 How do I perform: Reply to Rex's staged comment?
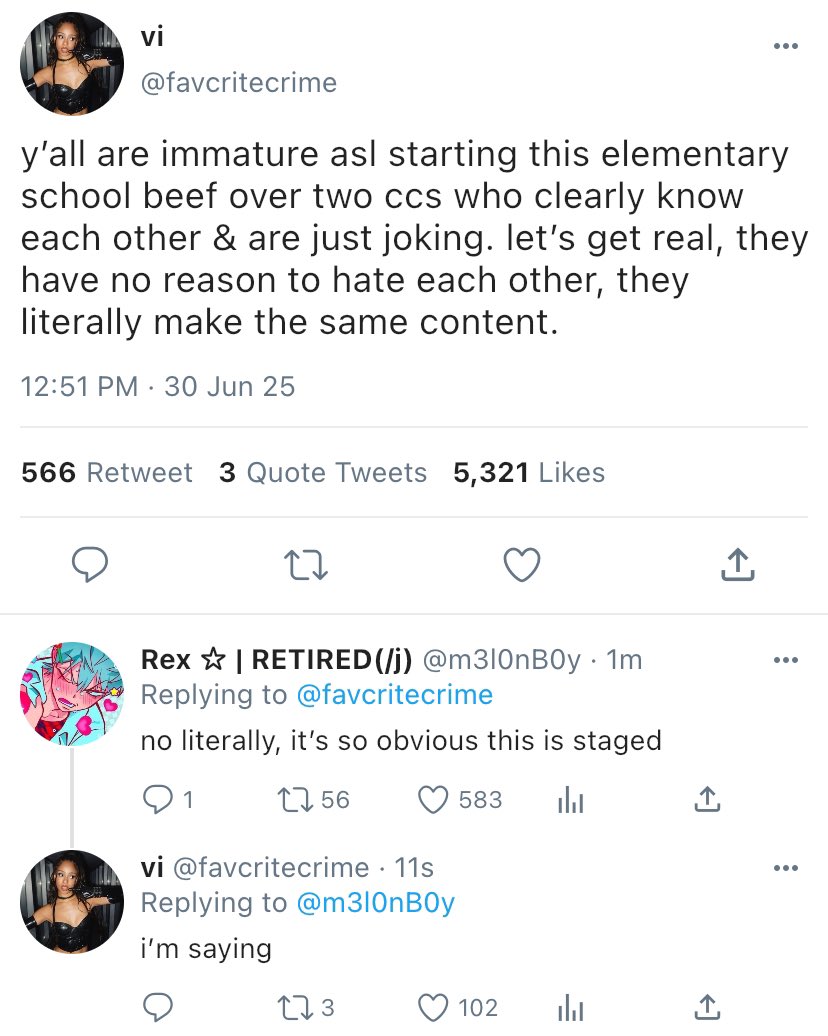click(x=156, y=799)
